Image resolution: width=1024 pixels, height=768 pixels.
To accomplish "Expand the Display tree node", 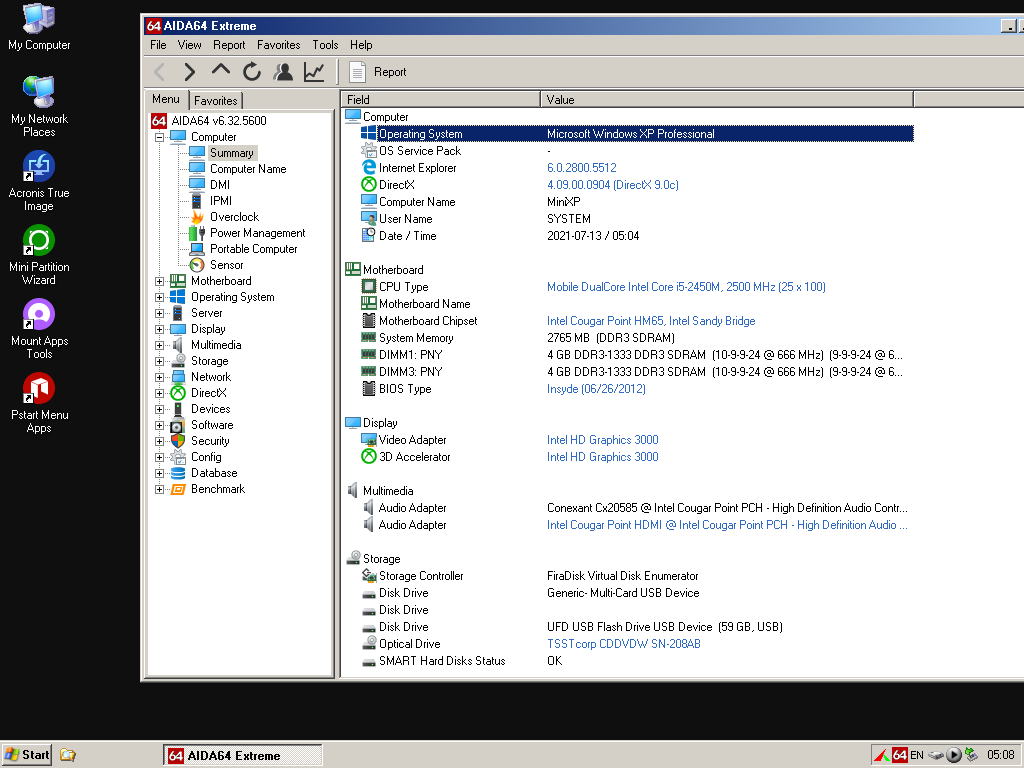I will click(159, 329).
